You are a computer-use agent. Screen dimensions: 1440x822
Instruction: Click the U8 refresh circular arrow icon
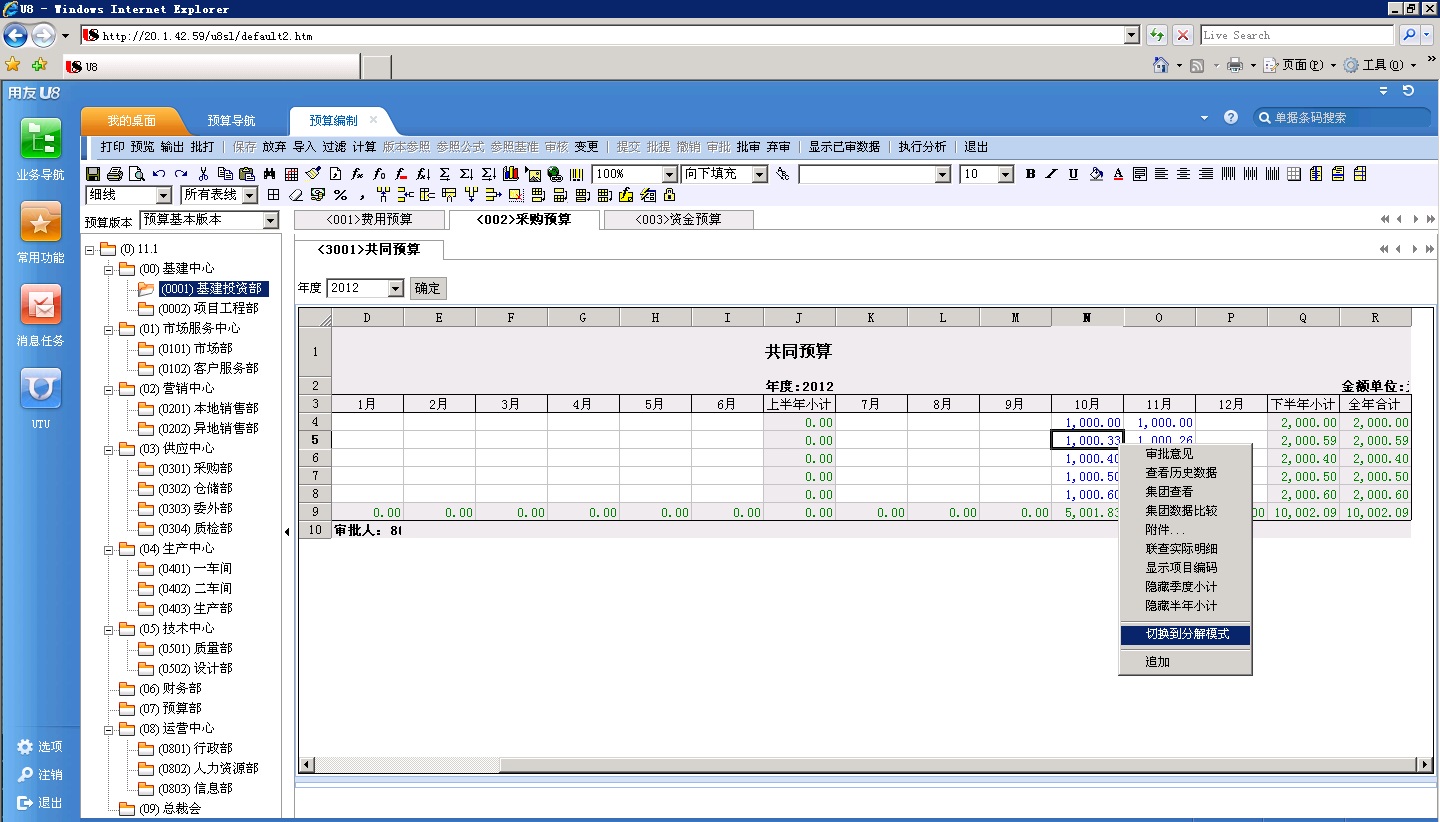1409,91
